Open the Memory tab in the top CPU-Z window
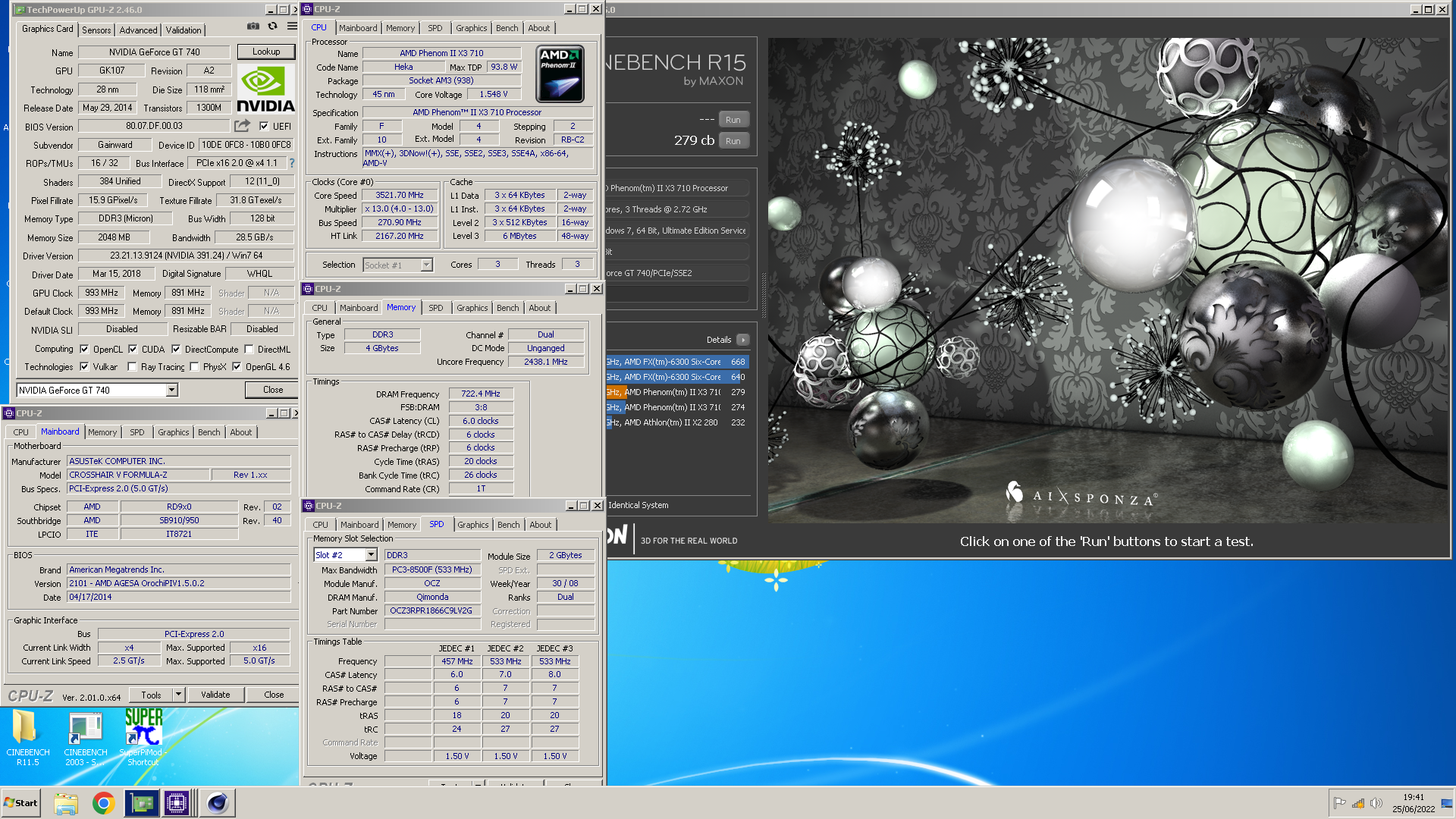 click(400, 28)
